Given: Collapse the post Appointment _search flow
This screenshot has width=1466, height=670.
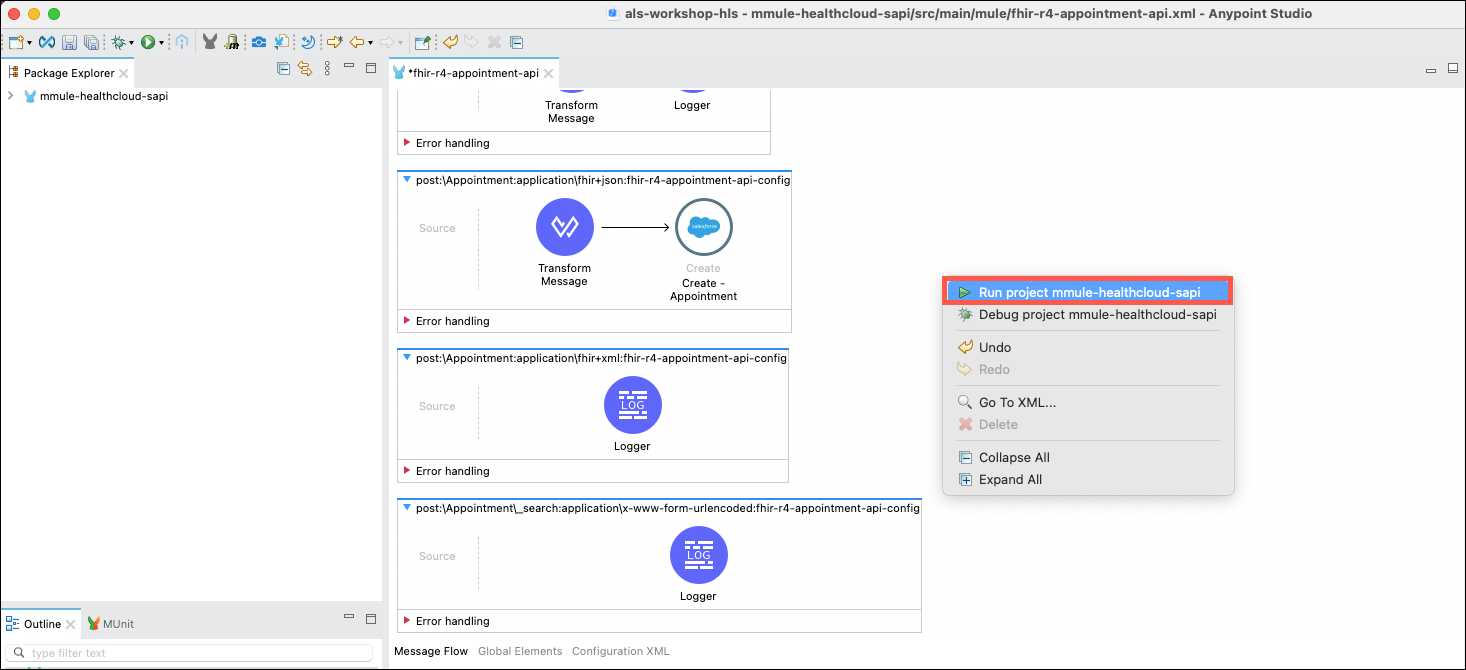Looking at the screenshot, I should pyautogui.click(x=407, y=507).
